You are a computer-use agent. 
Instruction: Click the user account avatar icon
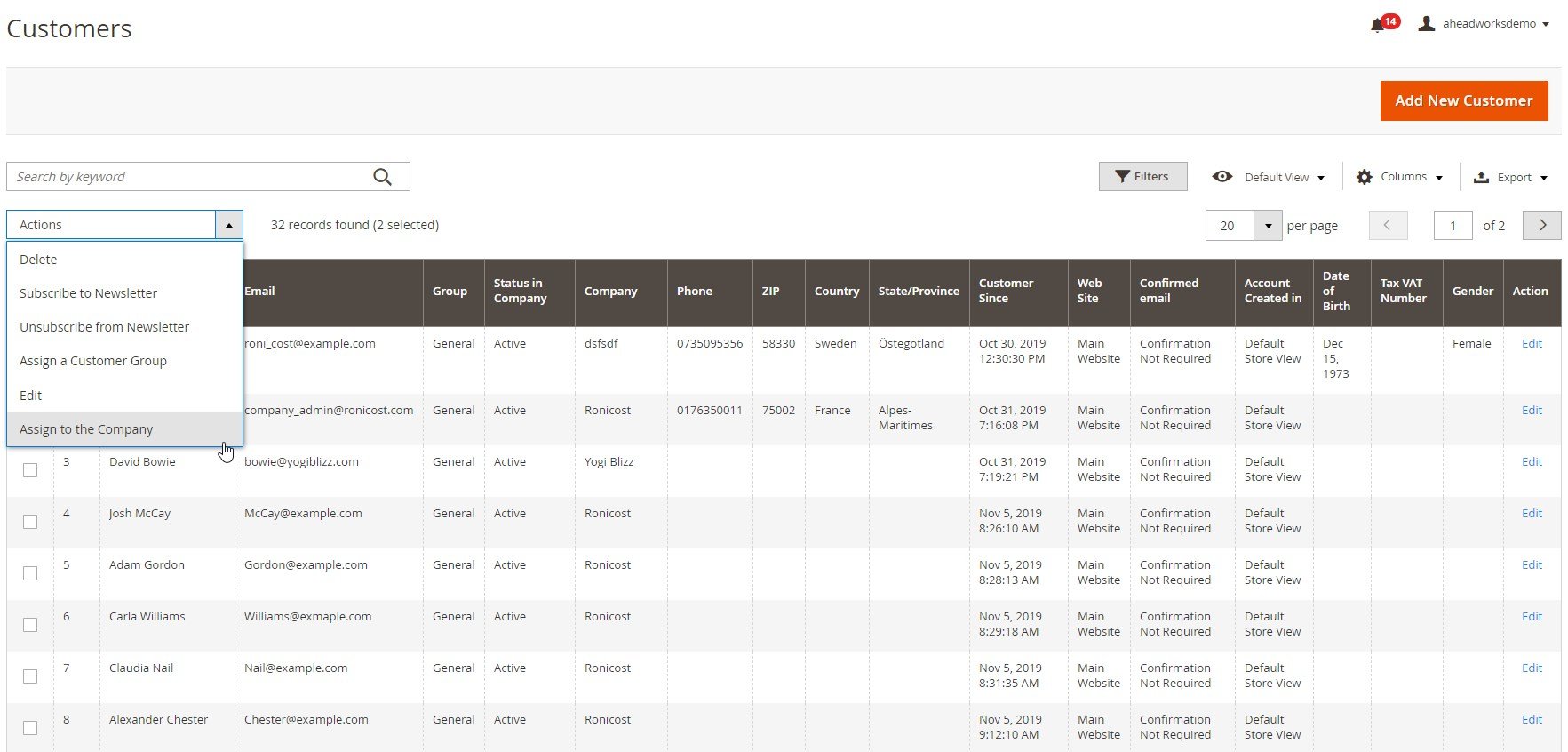pyautogui.click(x=1427, y=24)
